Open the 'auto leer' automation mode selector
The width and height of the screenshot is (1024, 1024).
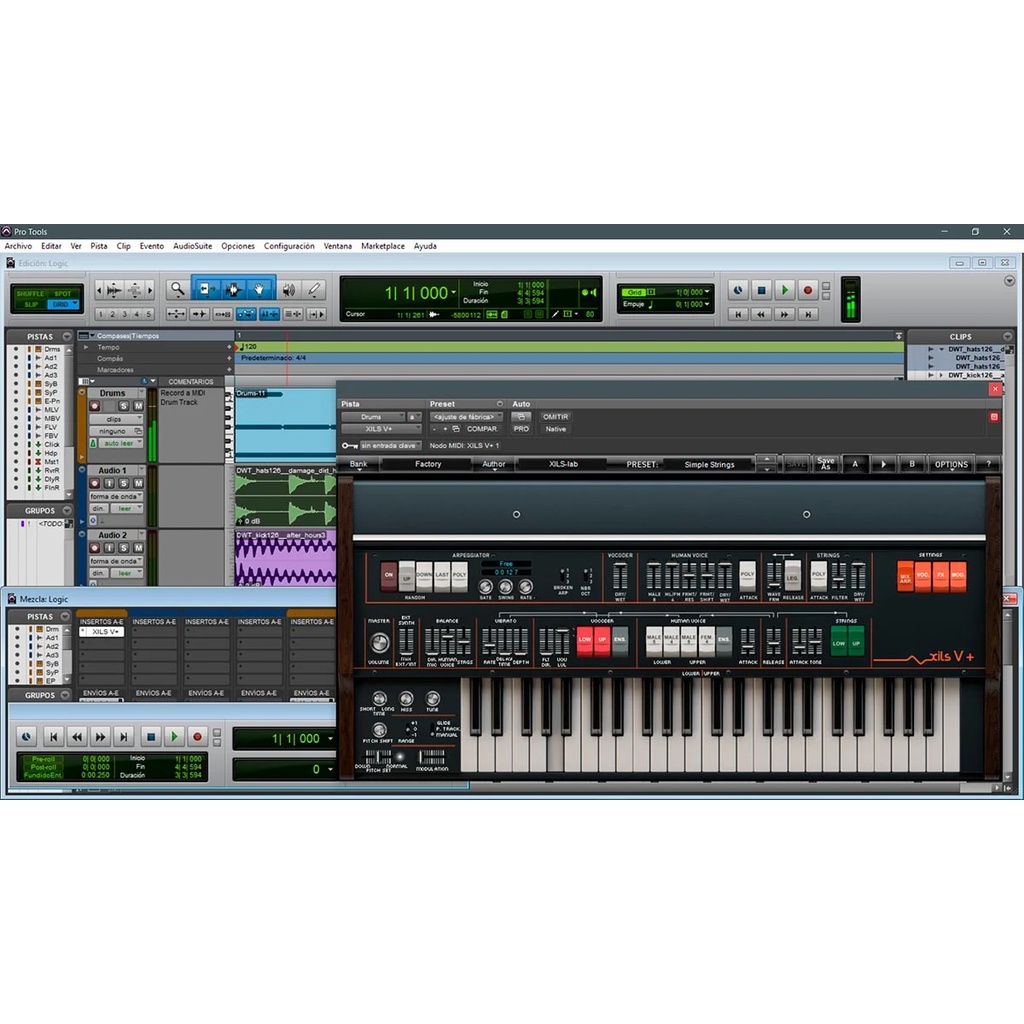tap(120, 443)
